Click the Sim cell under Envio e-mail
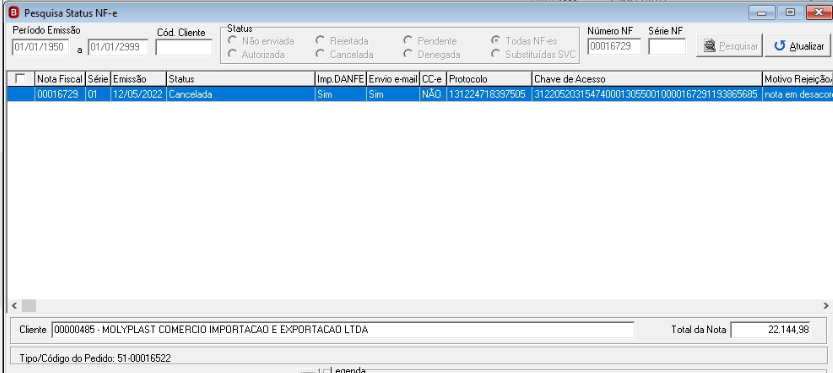Screen dimensions: 833x373 point(393,95)
